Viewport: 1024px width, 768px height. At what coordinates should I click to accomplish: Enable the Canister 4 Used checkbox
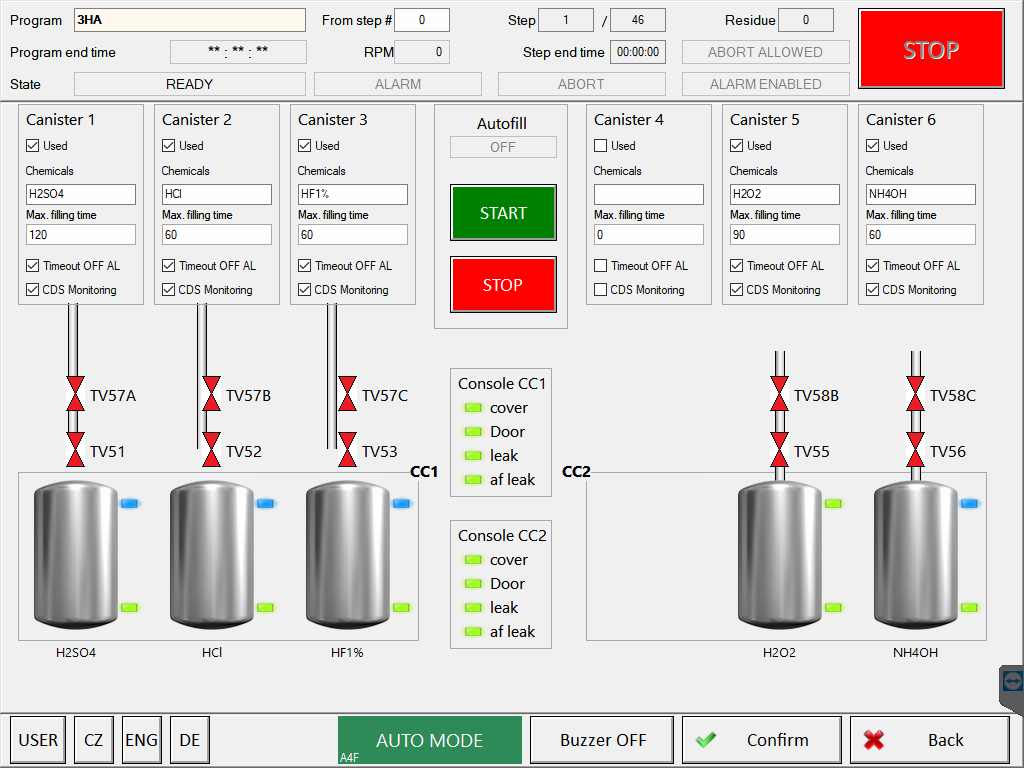click(601, 146)
